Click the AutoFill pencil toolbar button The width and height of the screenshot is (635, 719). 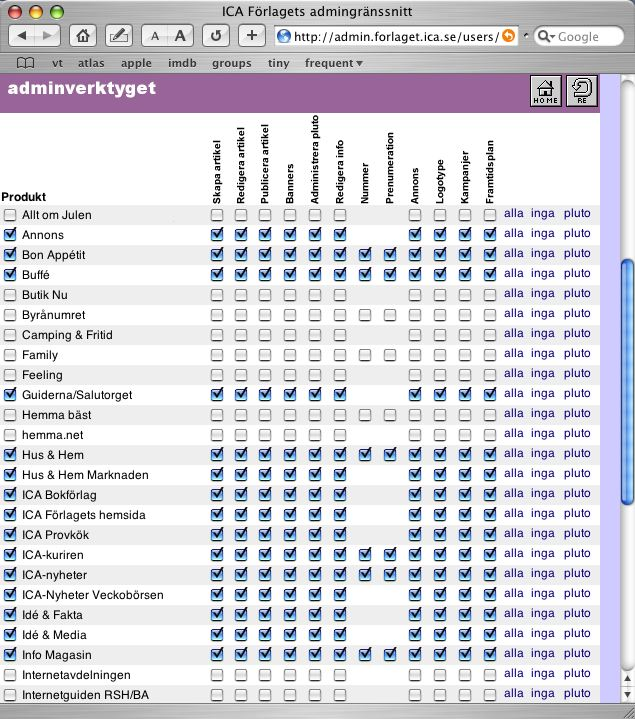point(119,36)
